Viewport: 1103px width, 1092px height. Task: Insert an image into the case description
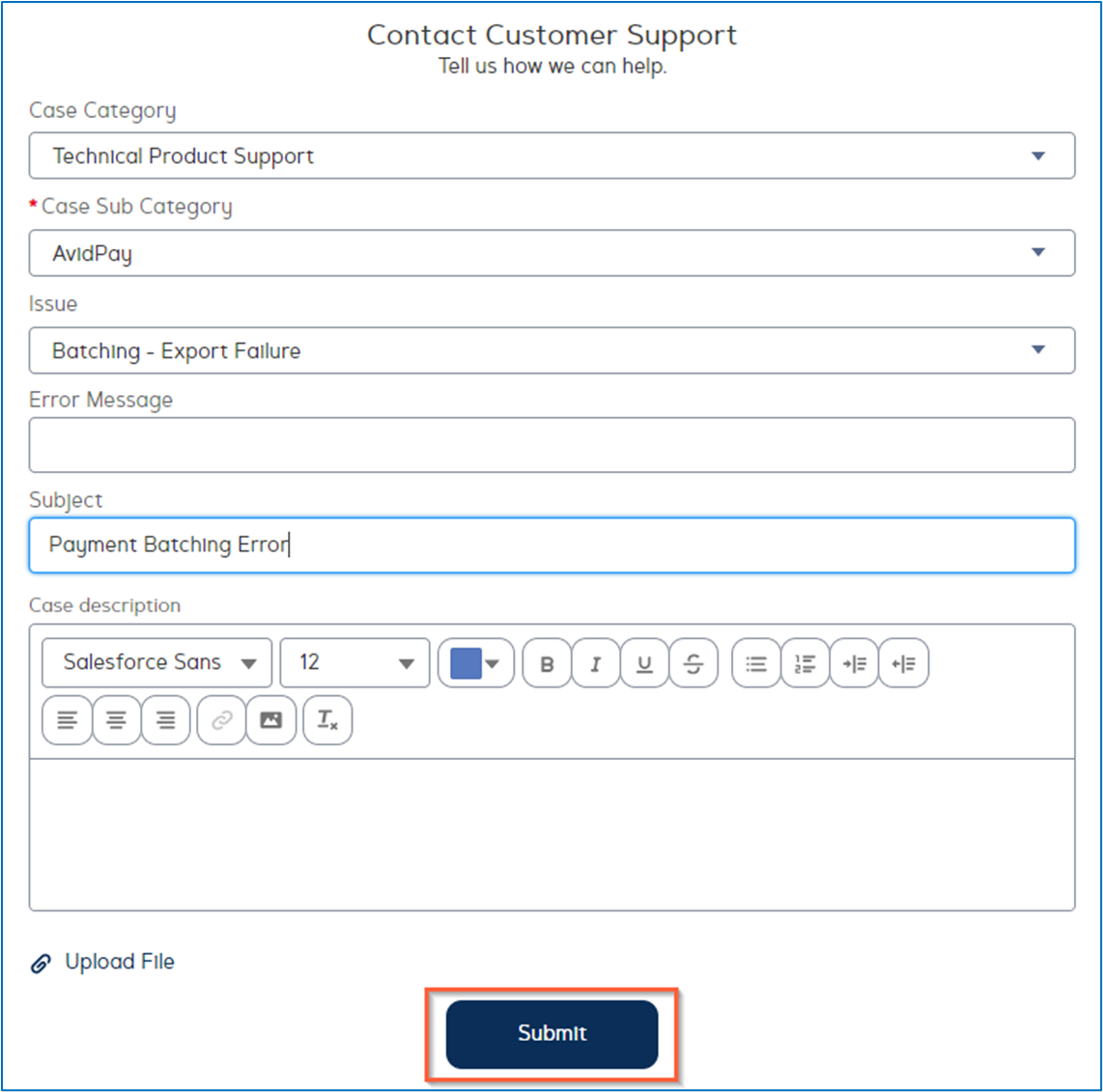[x=271, y=720]
